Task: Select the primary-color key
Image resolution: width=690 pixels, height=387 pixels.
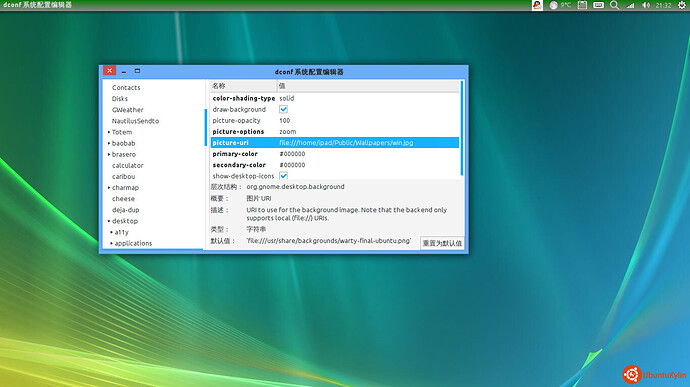Action: tap(235, 154)
